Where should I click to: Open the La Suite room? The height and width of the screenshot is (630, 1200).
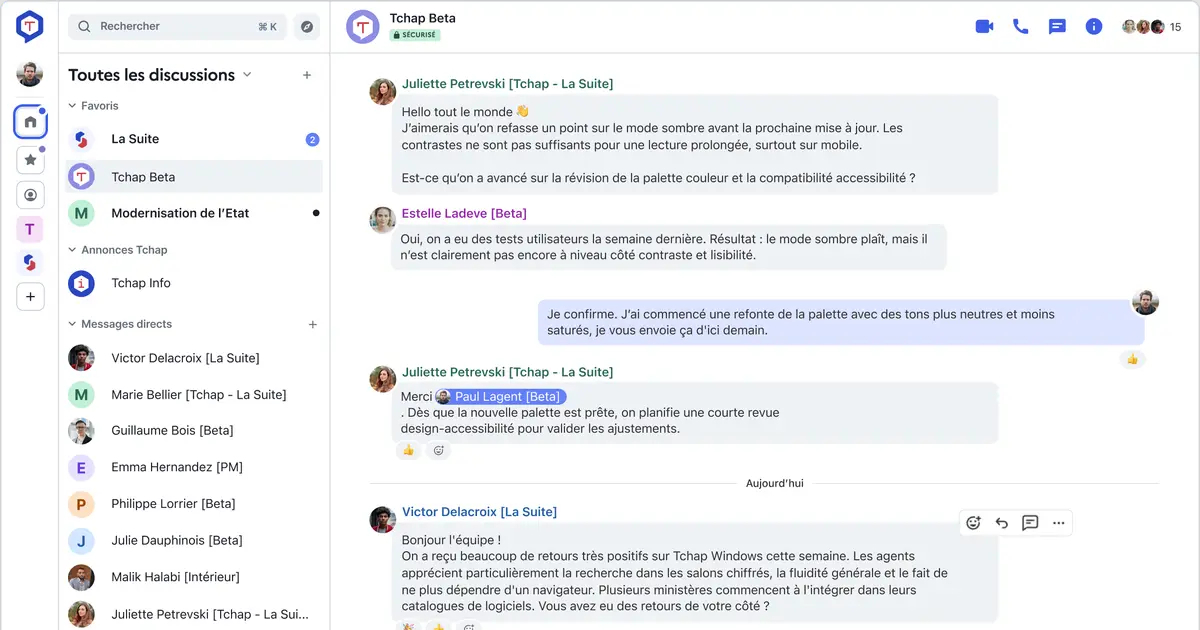click(194, 140)
